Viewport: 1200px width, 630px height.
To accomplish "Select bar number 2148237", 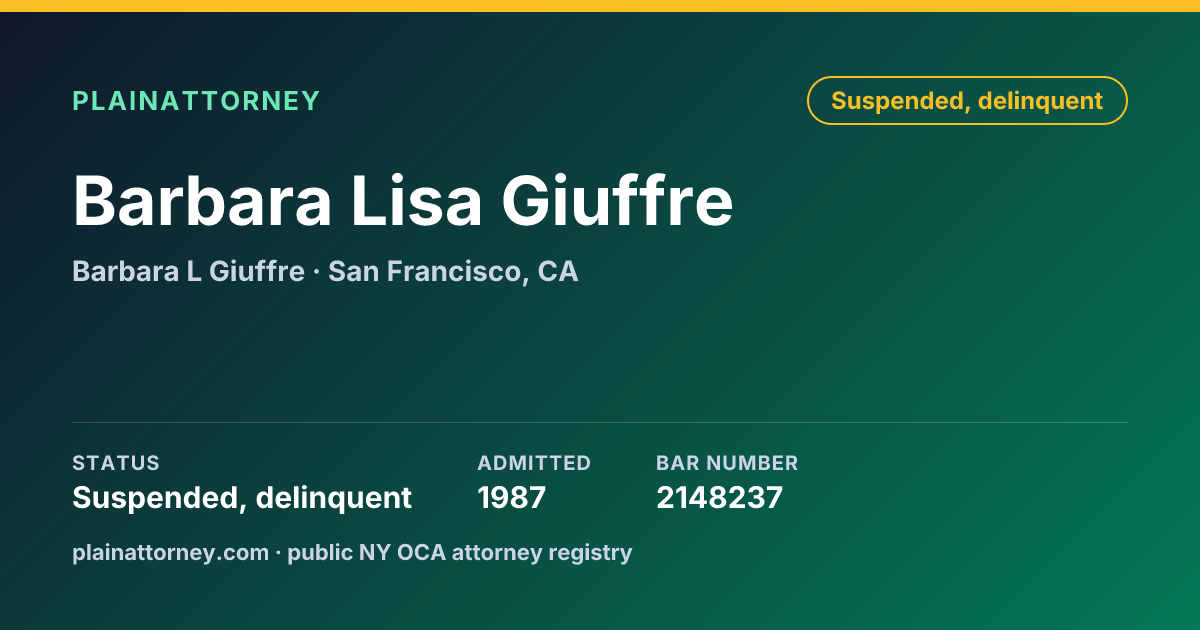I will click(719, 497).
